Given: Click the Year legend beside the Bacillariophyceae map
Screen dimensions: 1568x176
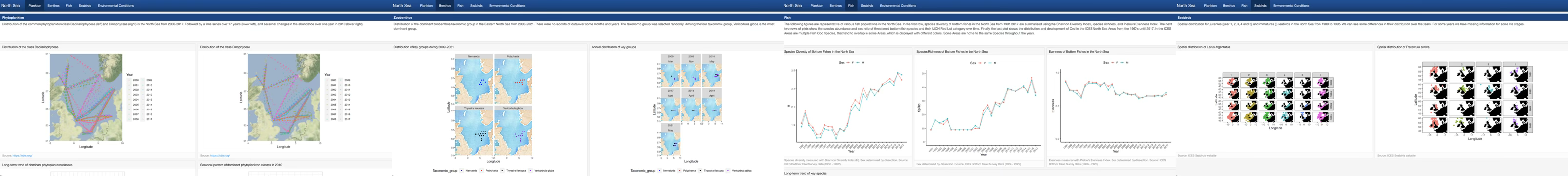Looking at the screenshot, I should [140, 97].
